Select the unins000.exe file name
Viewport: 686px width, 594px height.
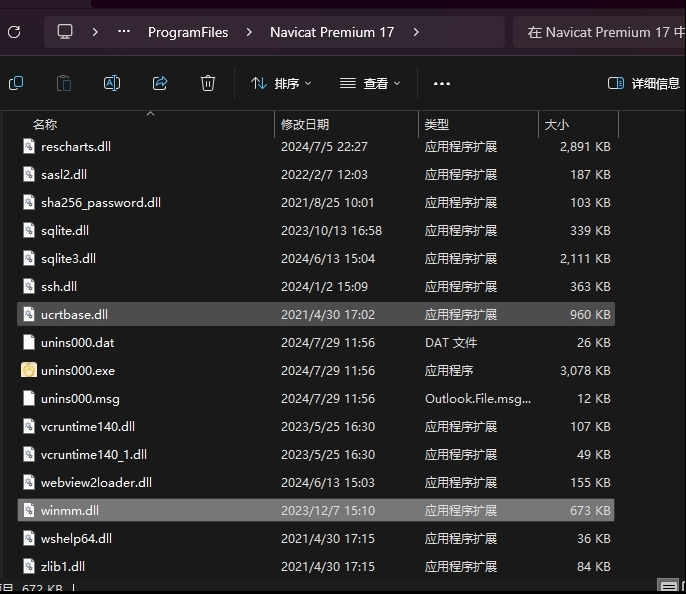pos(78,370)
